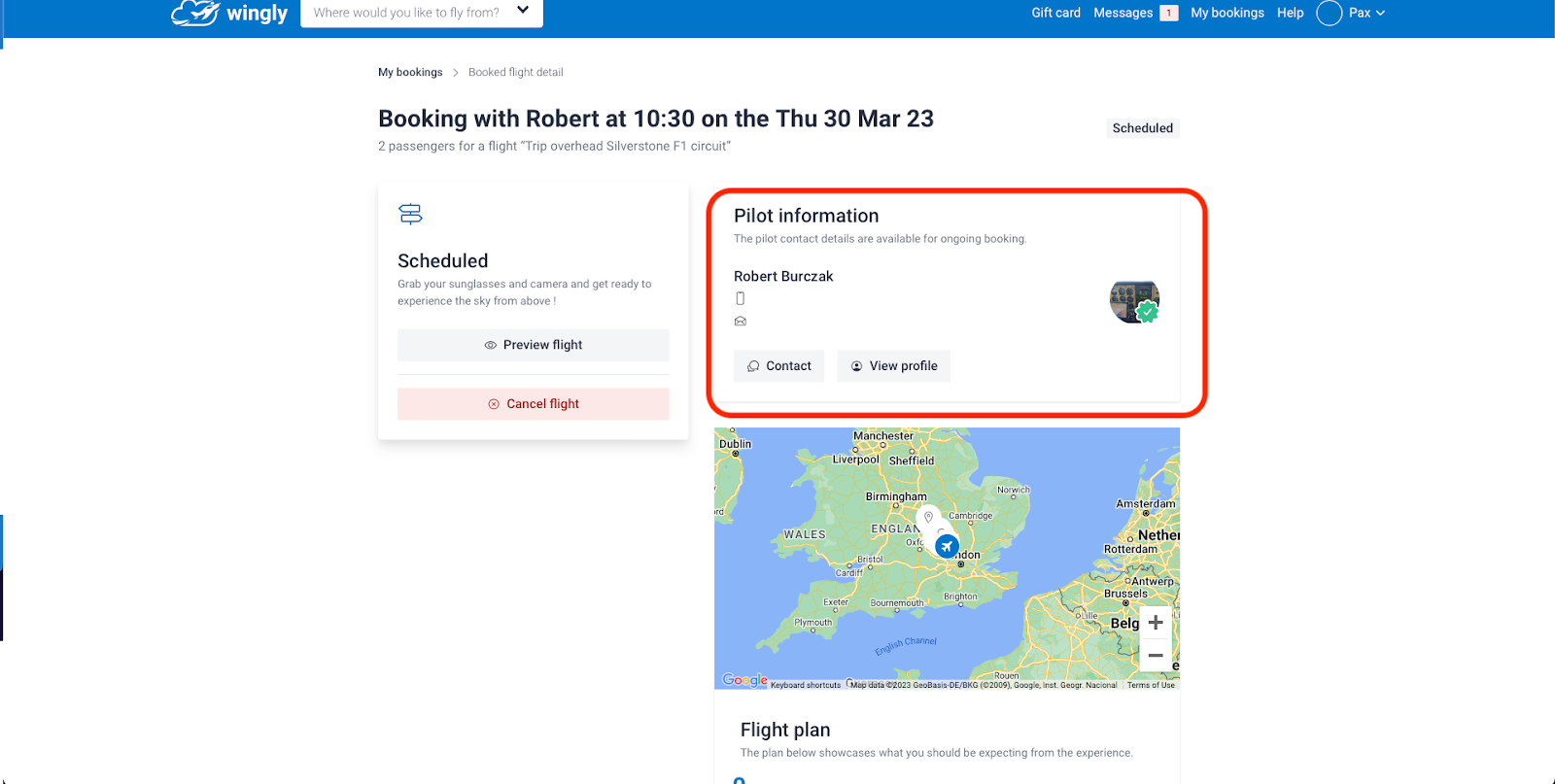
Task: Open the Messages notification badge
Action: (x=1169, y=13)
